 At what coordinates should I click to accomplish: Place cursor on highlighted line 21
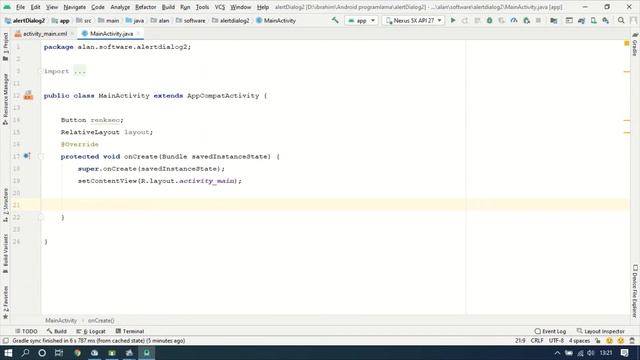coord(335,205)
